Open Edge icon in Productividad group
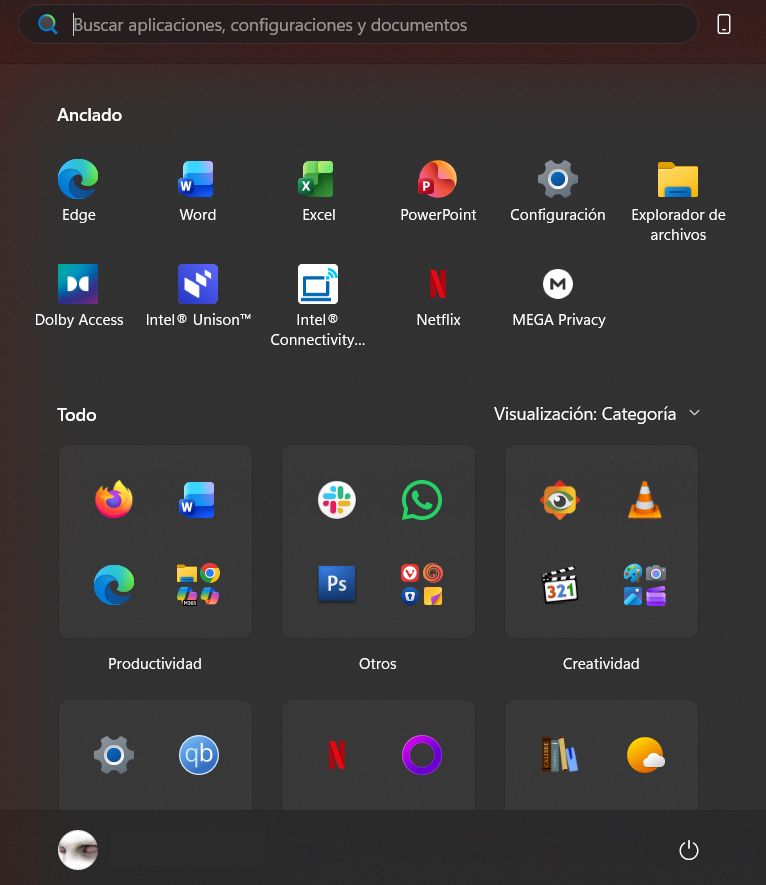766x885 pixels. [x=113, y=585]
